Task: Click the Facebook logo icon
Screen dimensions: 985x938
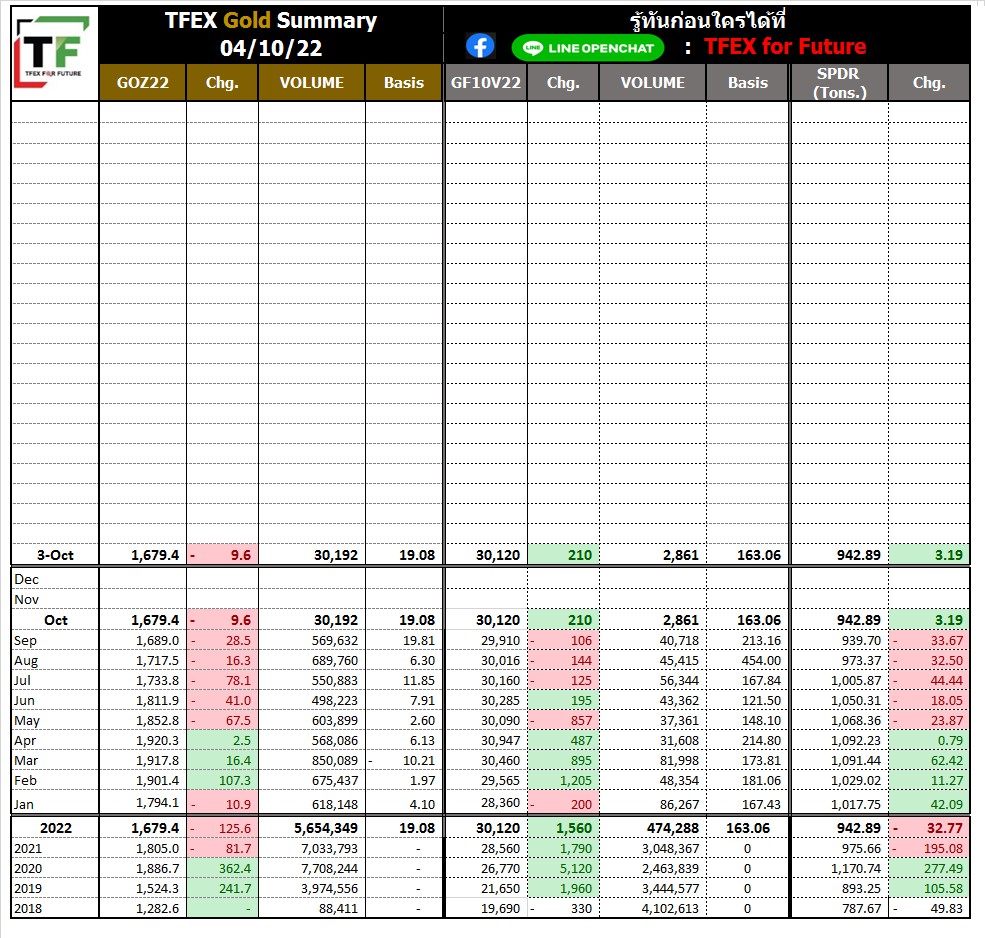Action: pyautogui.click(x=480, y=46)
